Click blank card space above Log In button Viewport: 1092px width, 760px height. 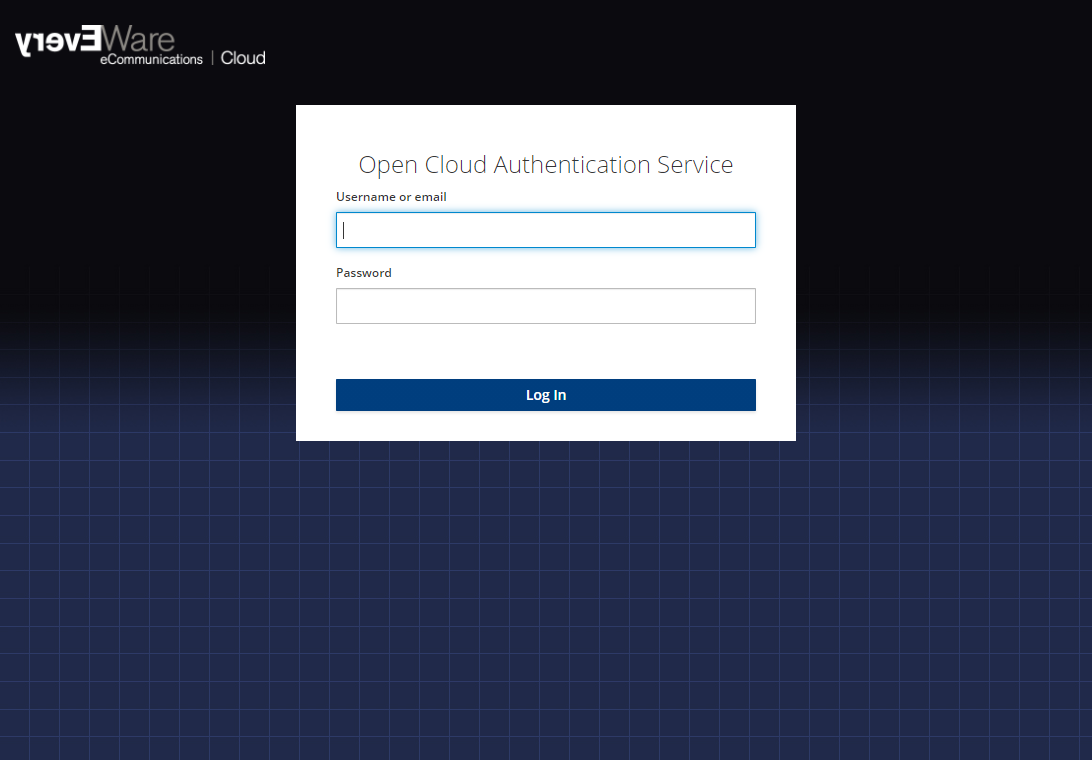pos(545,352)
